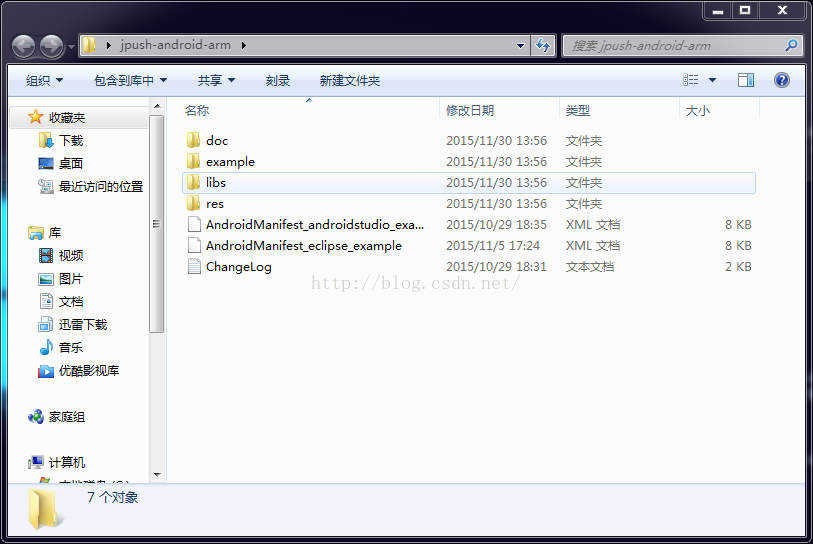The height and width of the screenshot is (544, 813).
Task: Select the res folder icon
Action: (194, 203)
